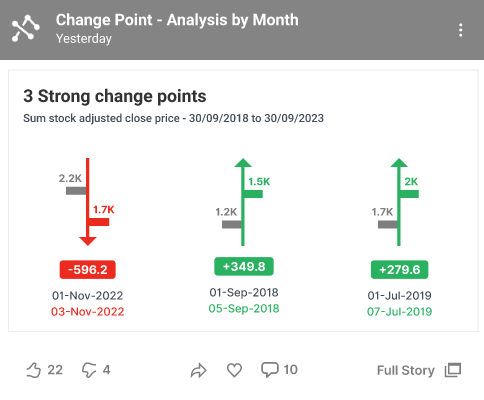Click the green upward arrow for Jul-2019
Viewport: 484px width, 400px height.
(399, 202)
